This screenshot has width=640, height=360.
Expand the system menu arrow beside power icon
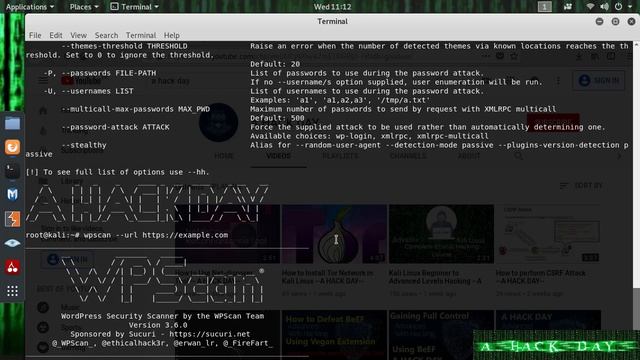click(x=630, y=7)
